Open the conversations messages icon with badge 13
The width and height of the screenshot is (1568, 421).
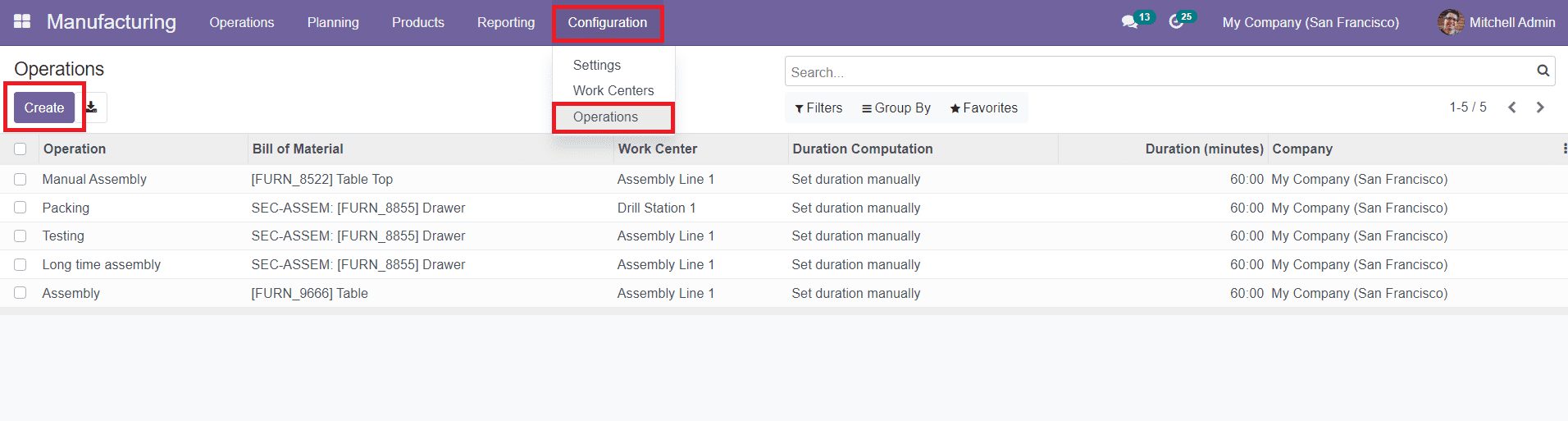click(1130, 22)
